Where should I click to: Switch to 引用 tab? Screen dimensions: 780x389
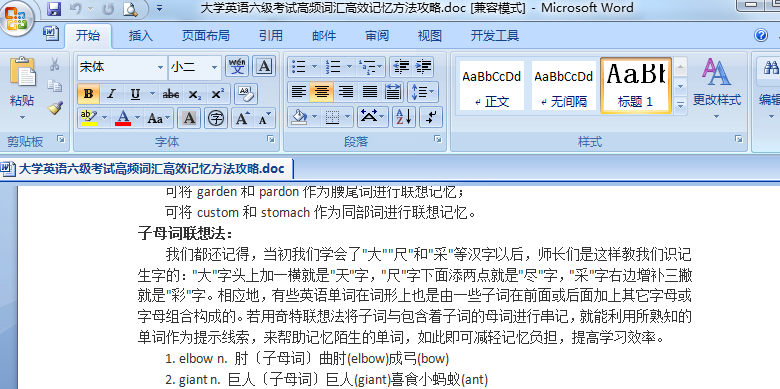[271, 35]
